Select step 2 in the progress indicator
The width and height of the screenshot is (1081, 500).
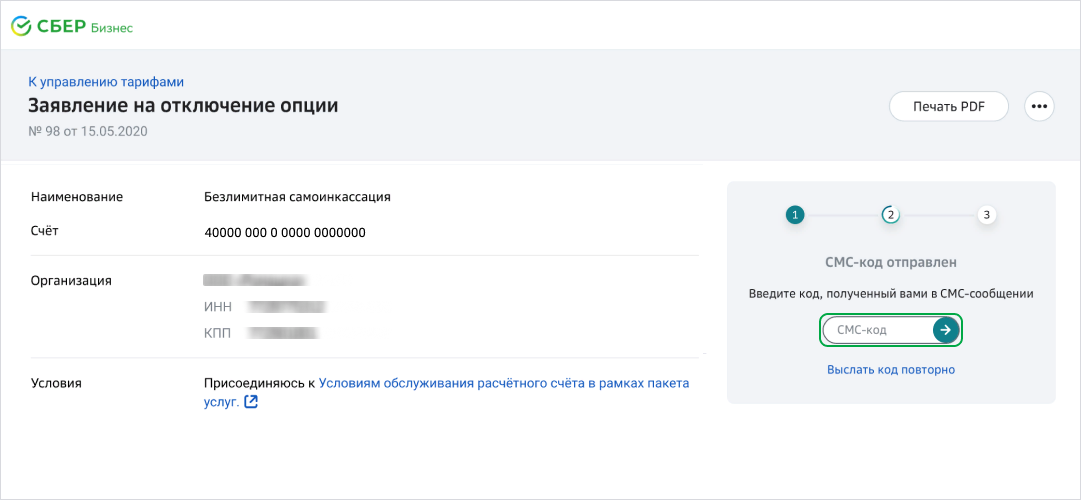[890, 215]
